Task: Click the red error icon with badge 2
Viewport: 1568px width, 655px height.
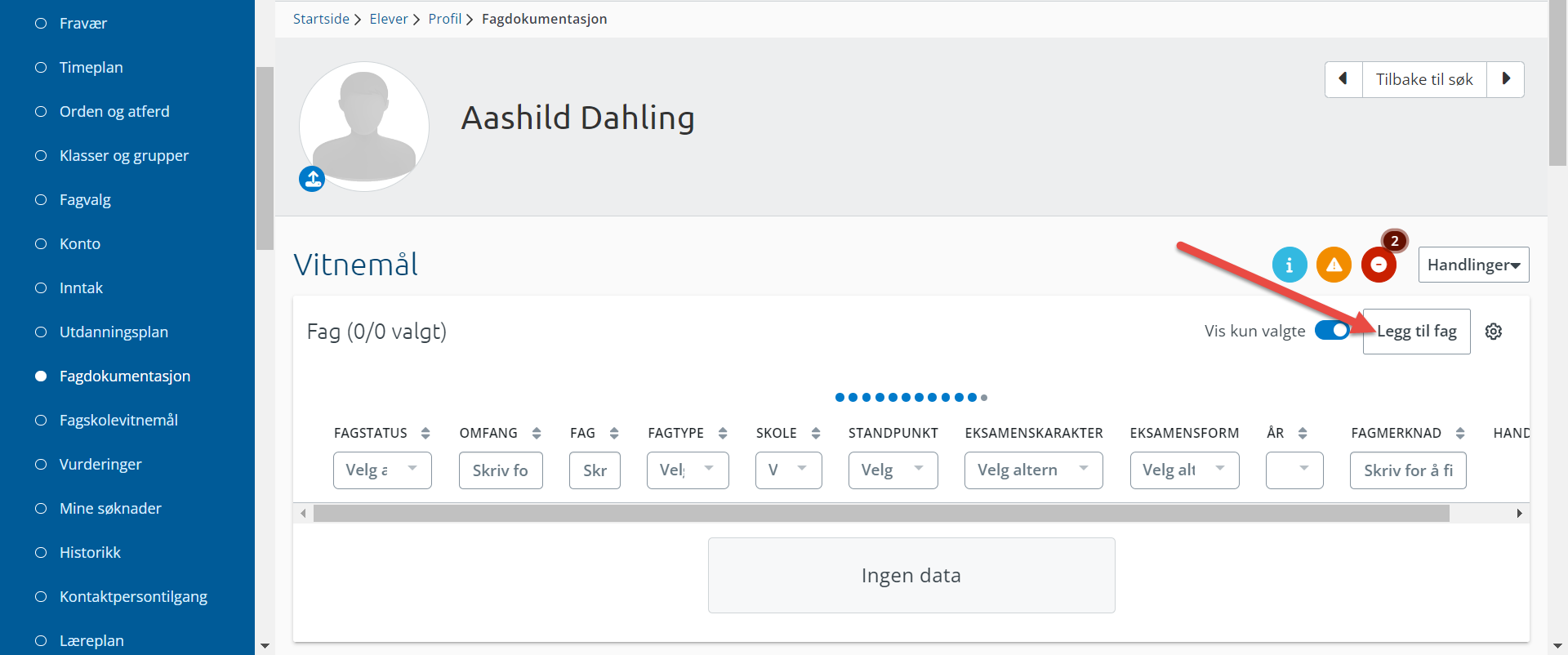Action: click(x=1379, y=265)
